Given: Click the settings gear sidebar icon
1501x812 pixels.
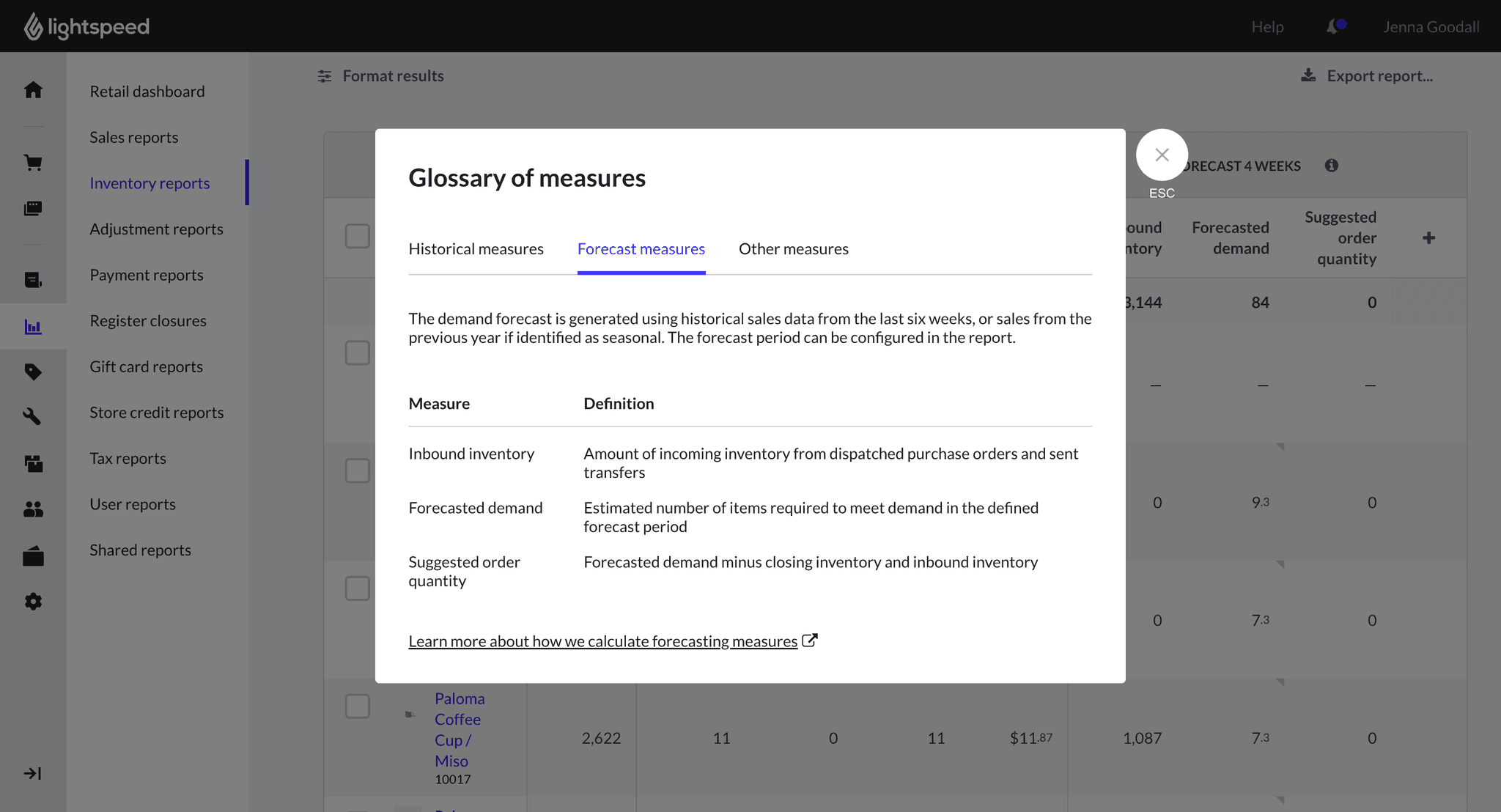Looking at the screenshot, I should click(33, 602).
